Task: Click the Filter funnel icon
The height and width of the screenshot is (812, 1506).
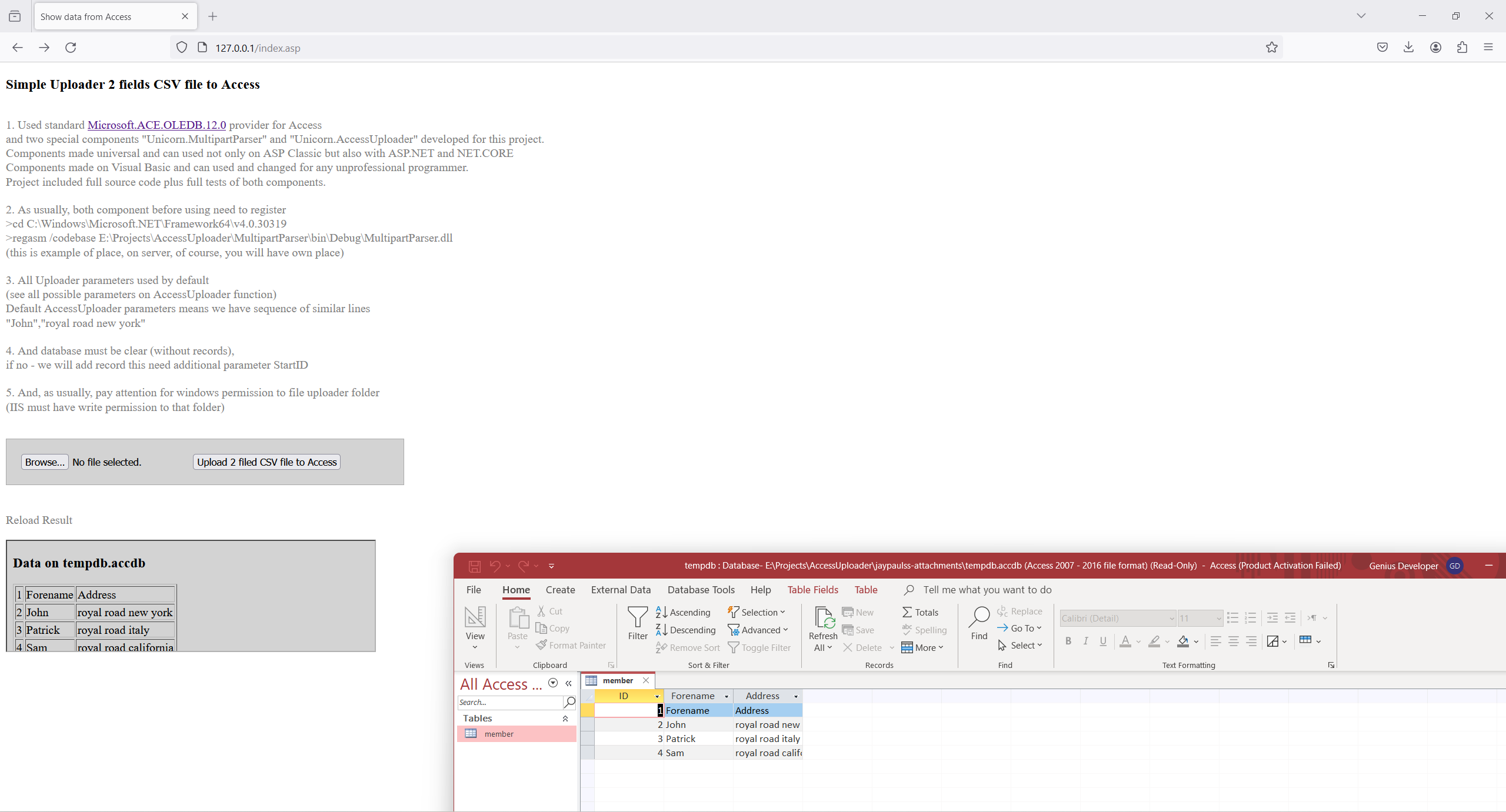Action: [x=637, y=617]
